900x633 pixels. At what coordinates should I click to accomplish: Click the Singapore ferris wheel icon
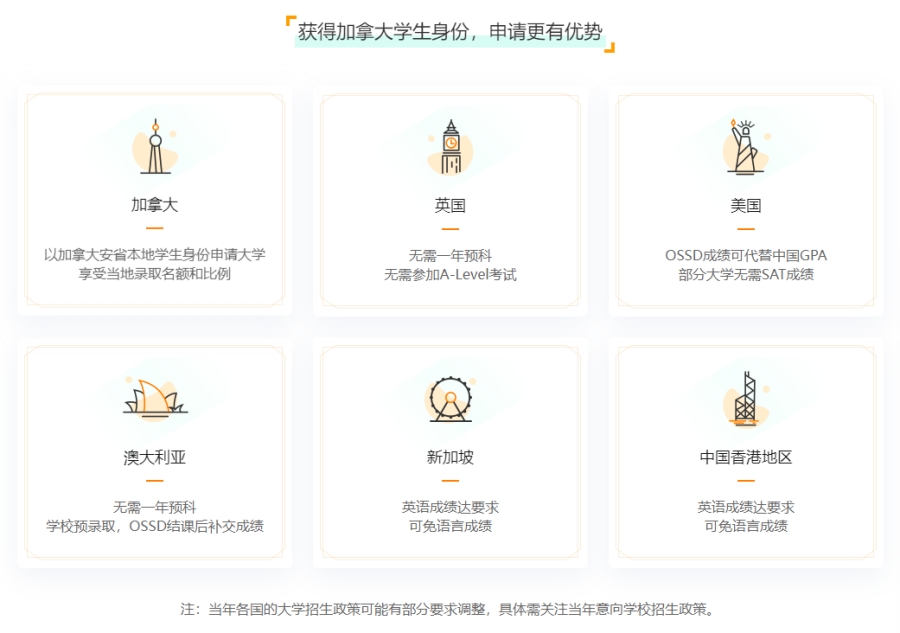click(x=451, y=399)
